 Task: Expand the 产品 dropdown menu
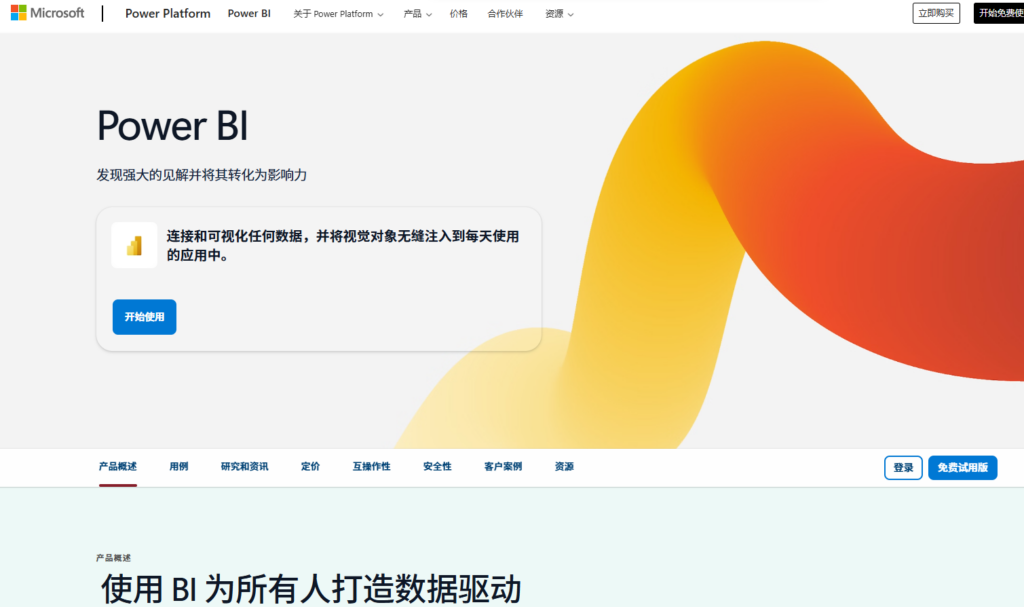[414, 14]
